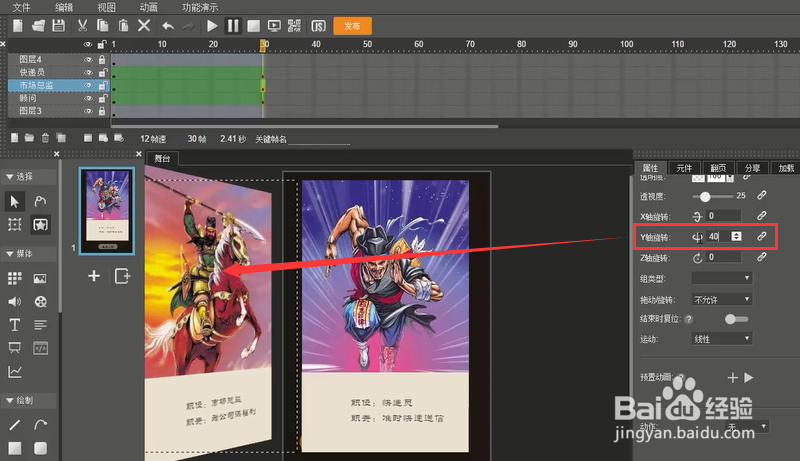Screen dimensions: 800x461
Task: Select the Text T tool
Action: point(15,325)
